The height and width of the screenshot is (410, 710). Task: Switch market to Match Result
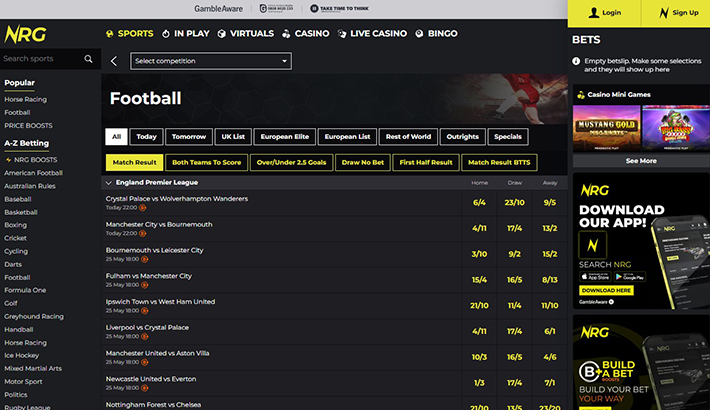coord(134,163)
